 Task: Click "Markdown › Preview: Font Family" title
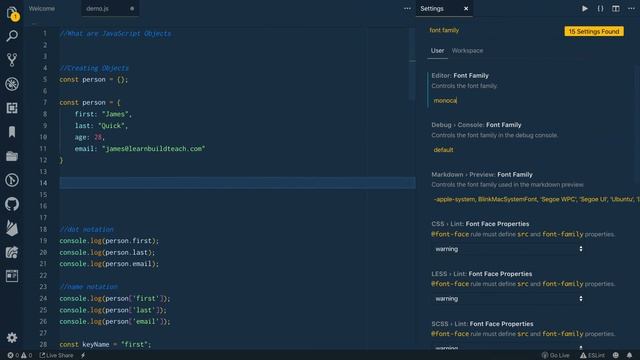pos(482,174)
